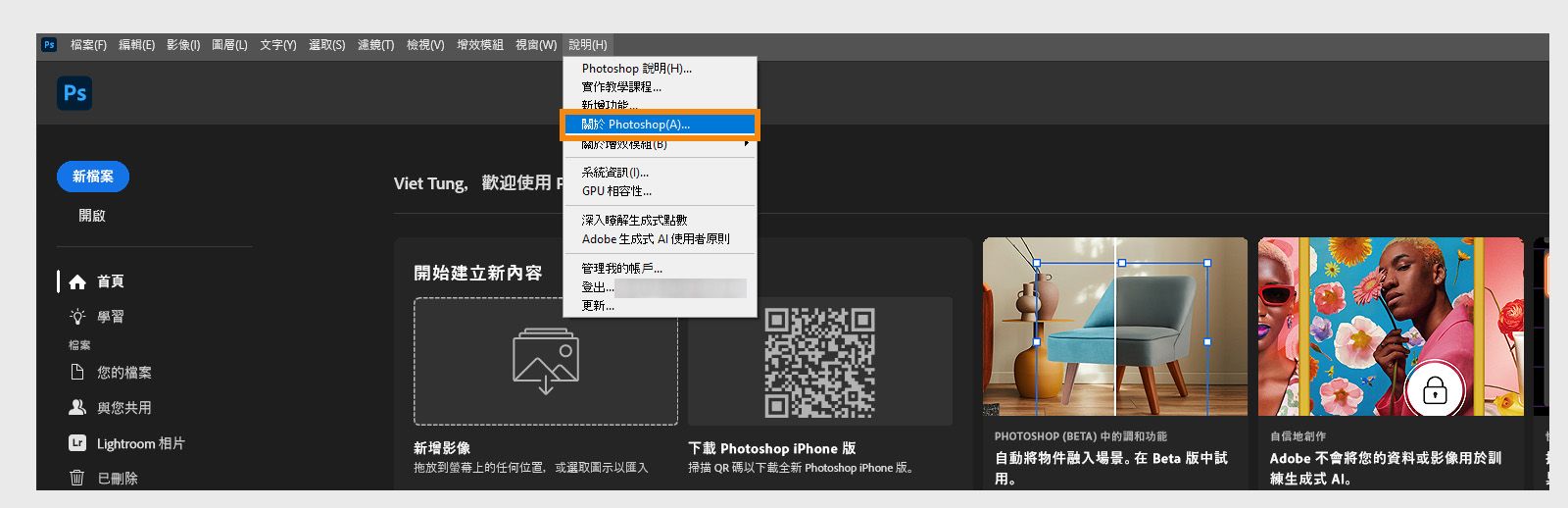Click the blue 新檔案 button
The image size is (1568, 508).
pyautogui.click(x=93, y=177)
